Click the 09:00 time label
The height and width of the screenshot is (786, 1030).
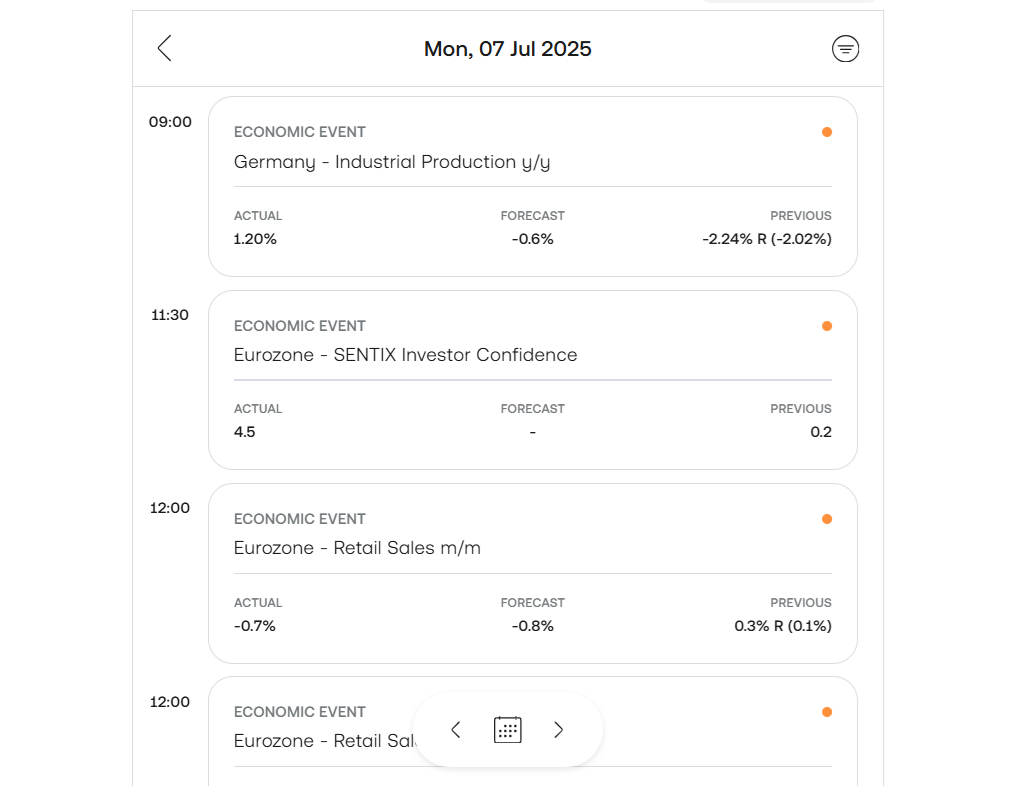[170, 122]
